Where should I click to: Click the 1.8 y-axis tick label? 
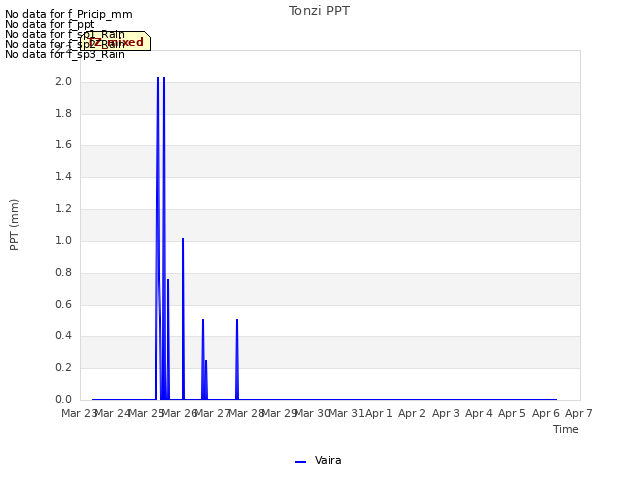64,113
